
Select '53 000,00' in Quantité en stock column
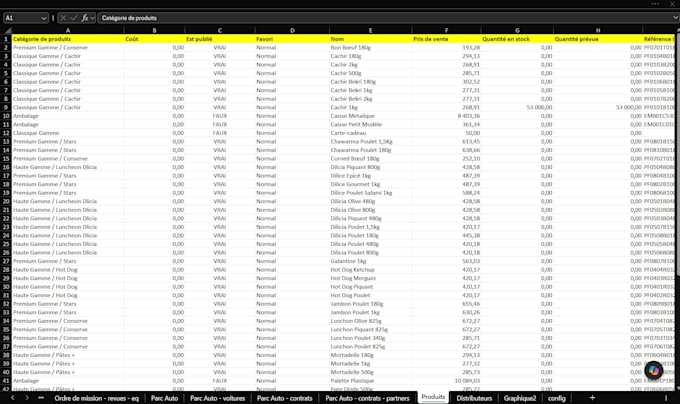(517, 107)
